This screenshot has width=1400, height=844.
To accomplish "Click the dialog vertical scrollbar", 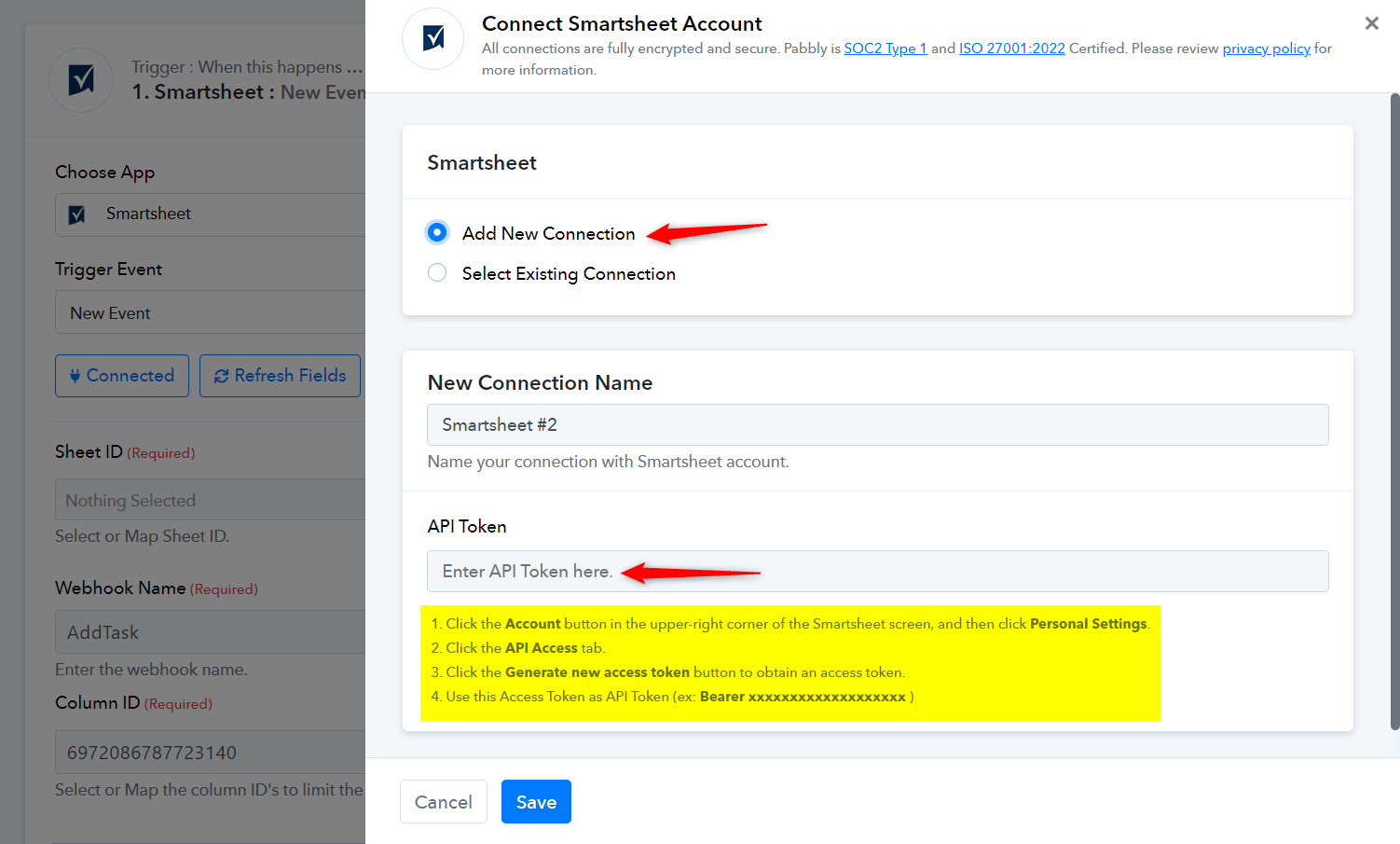I will (1394, 410).
